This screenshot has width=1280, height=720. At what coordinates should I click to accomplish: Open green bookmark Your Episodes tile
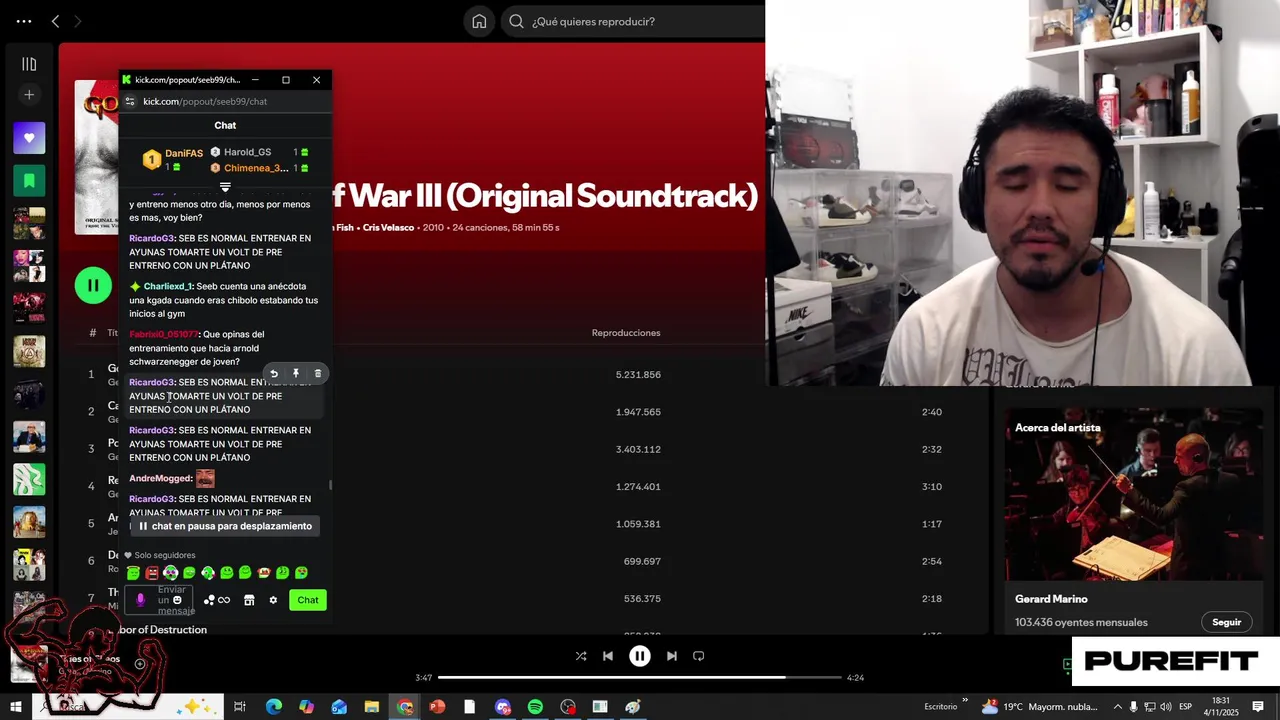pos(29,181)
